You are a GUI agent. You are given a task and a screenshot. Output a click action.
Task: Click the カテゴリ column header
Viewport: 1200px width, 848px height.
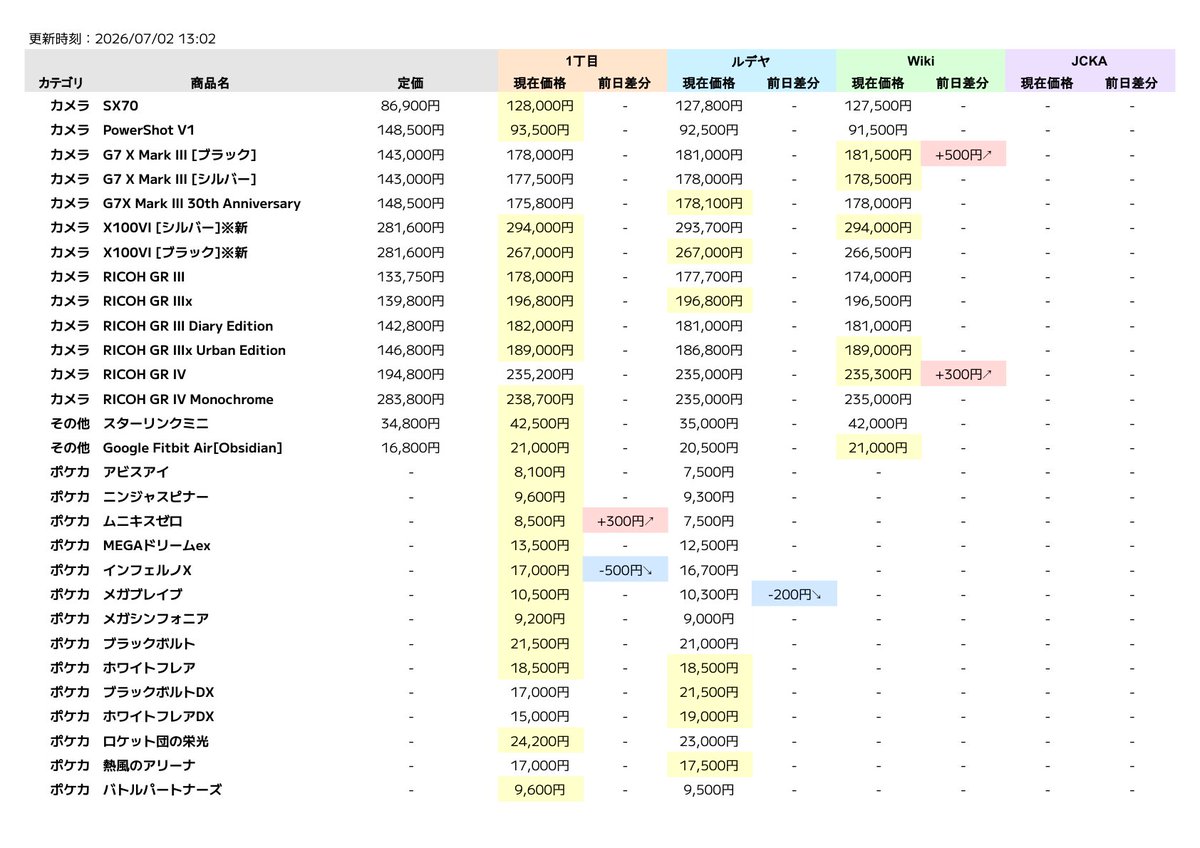click(60, 84)
